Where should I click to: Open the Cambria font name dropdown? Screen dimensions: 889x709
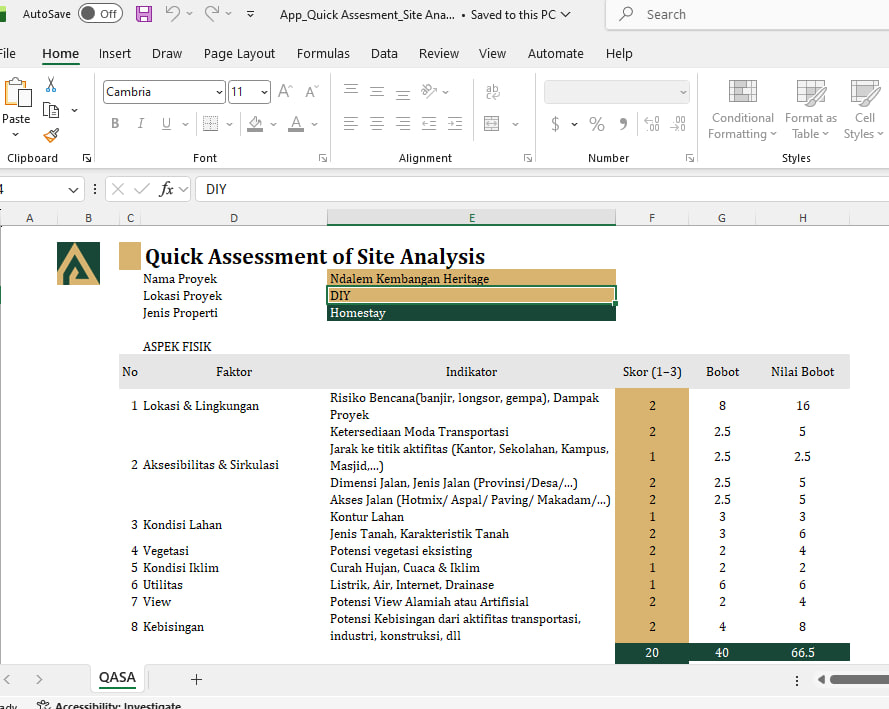(219, 92)
